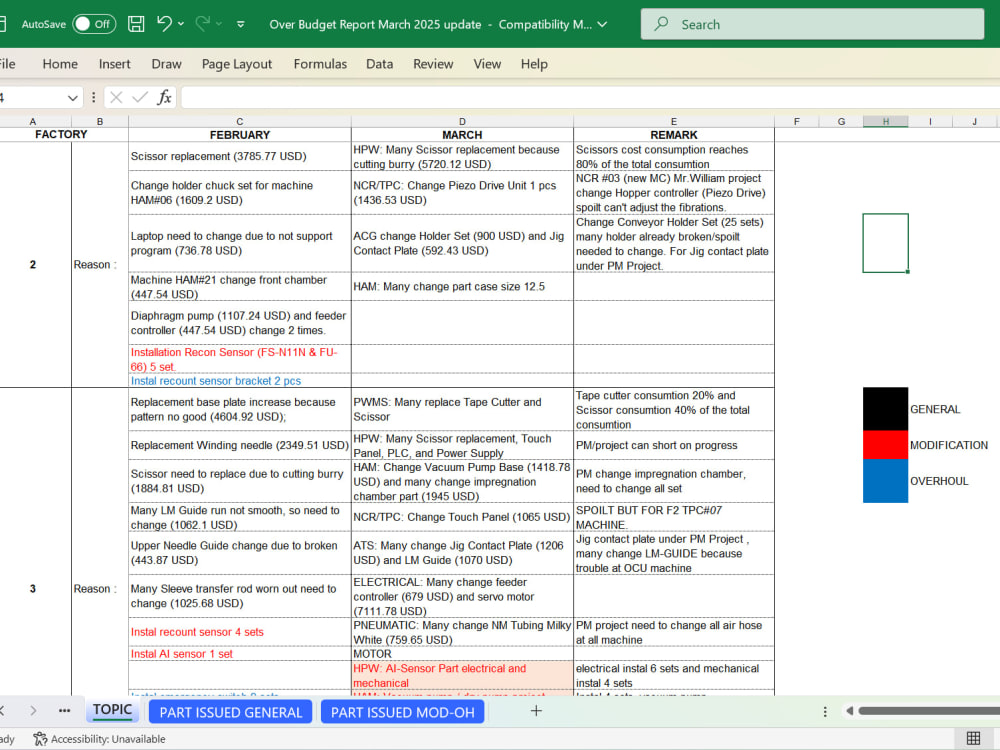Open the Review ribbon tab
Screen dimensions: 1000x750
click(433, 64)
